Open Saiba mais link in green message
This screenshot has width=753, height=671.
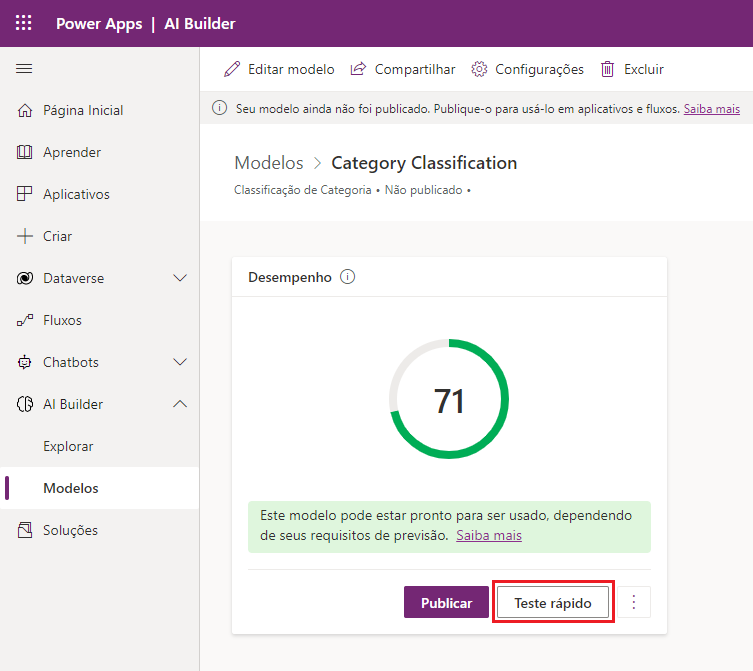pyautogui.click(x=489, y=535)
